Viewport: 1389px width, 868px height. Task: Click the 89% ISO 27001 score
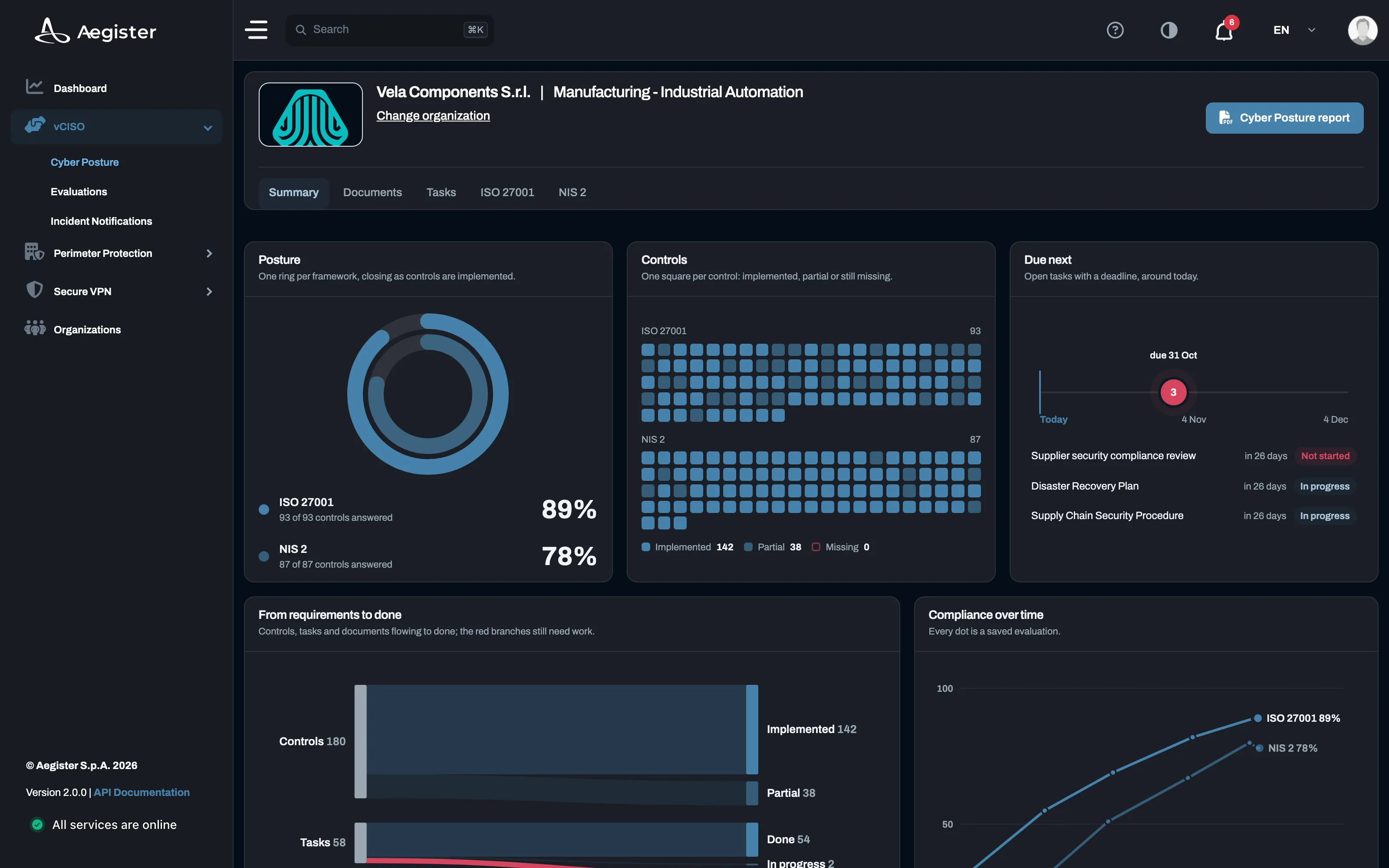click(569, 509)
